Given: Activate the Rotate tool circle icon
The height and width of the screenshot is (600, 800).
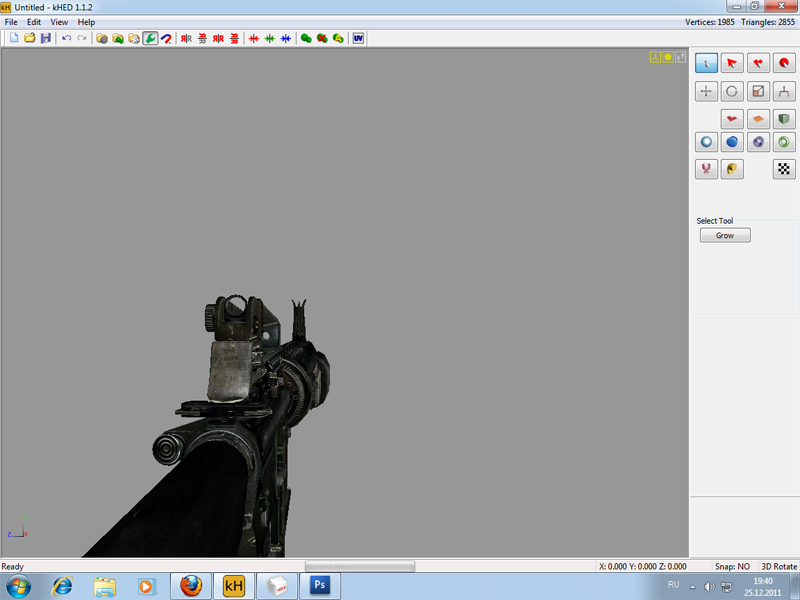Looking at the screenshot, I should coord(732,91).
